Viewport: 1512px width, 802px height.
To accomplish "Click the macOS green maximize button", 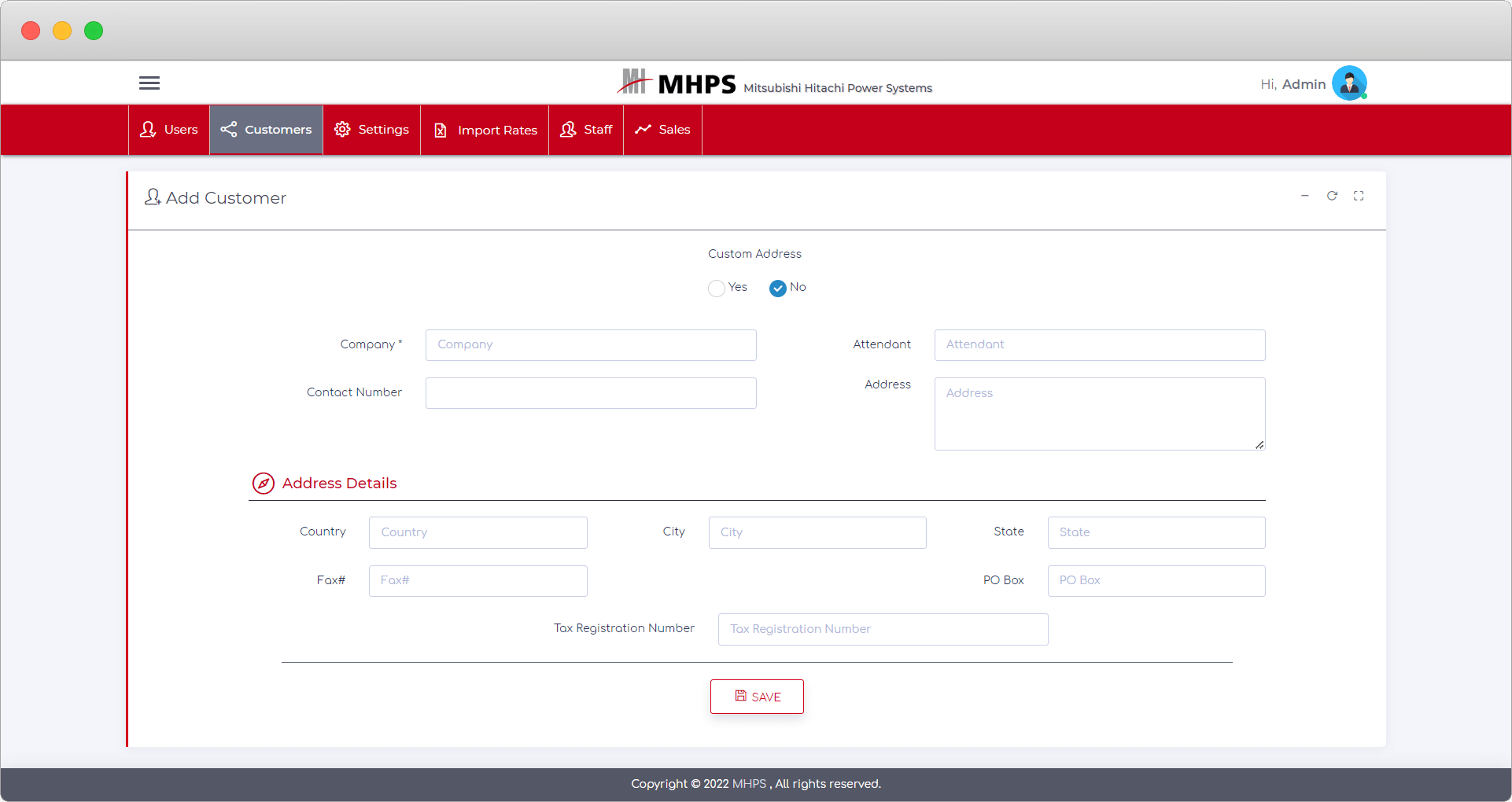I will pyautogui.click(x=94, y=31).
